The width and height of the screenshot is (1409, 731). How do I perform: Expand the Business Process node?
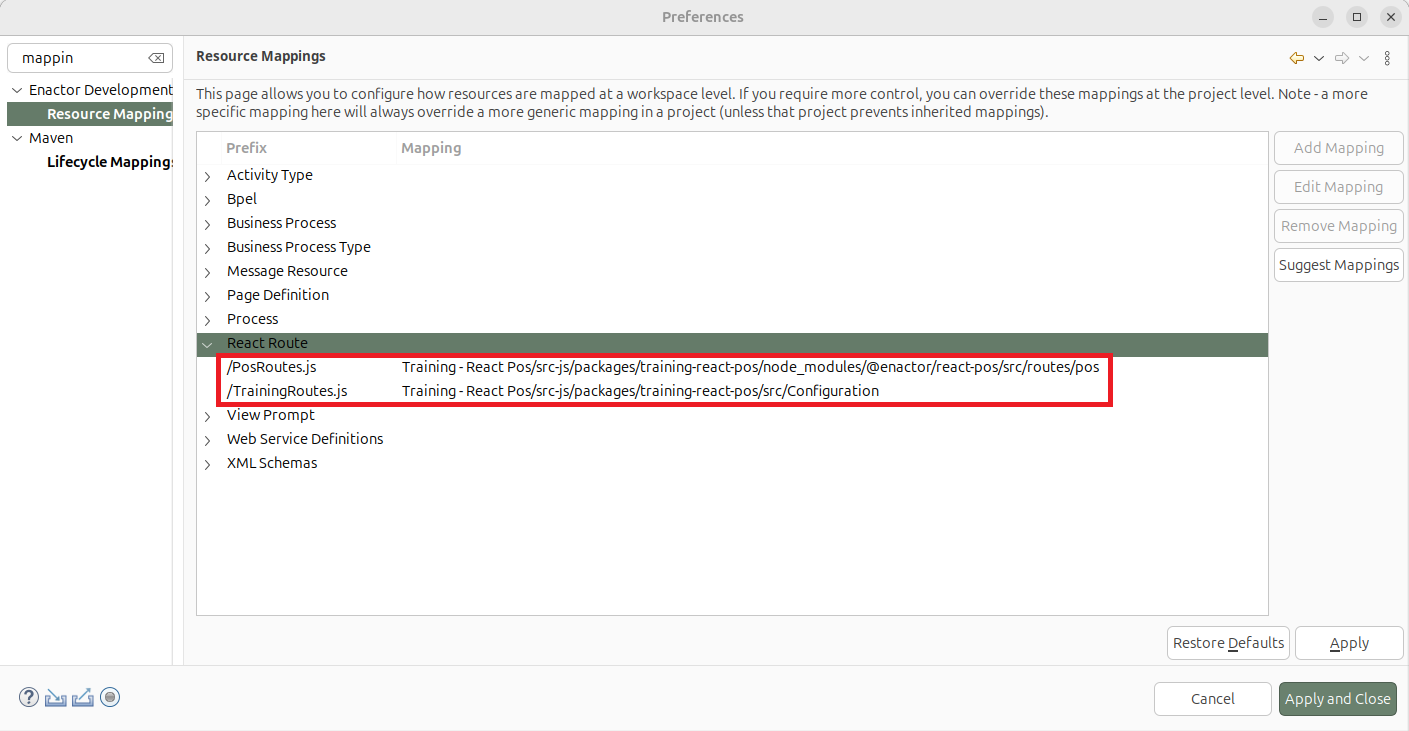(207, 224)
